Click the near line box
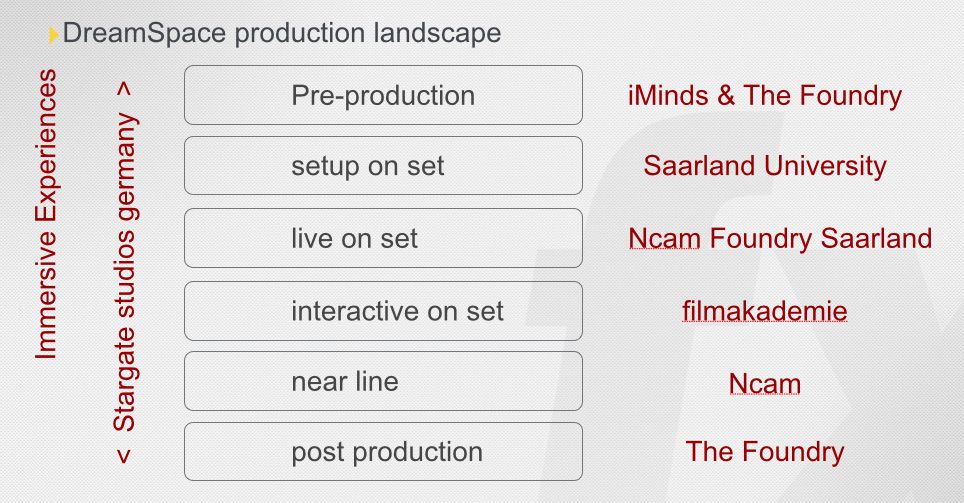This screenshot has height=503, width=964. [383, 381]
